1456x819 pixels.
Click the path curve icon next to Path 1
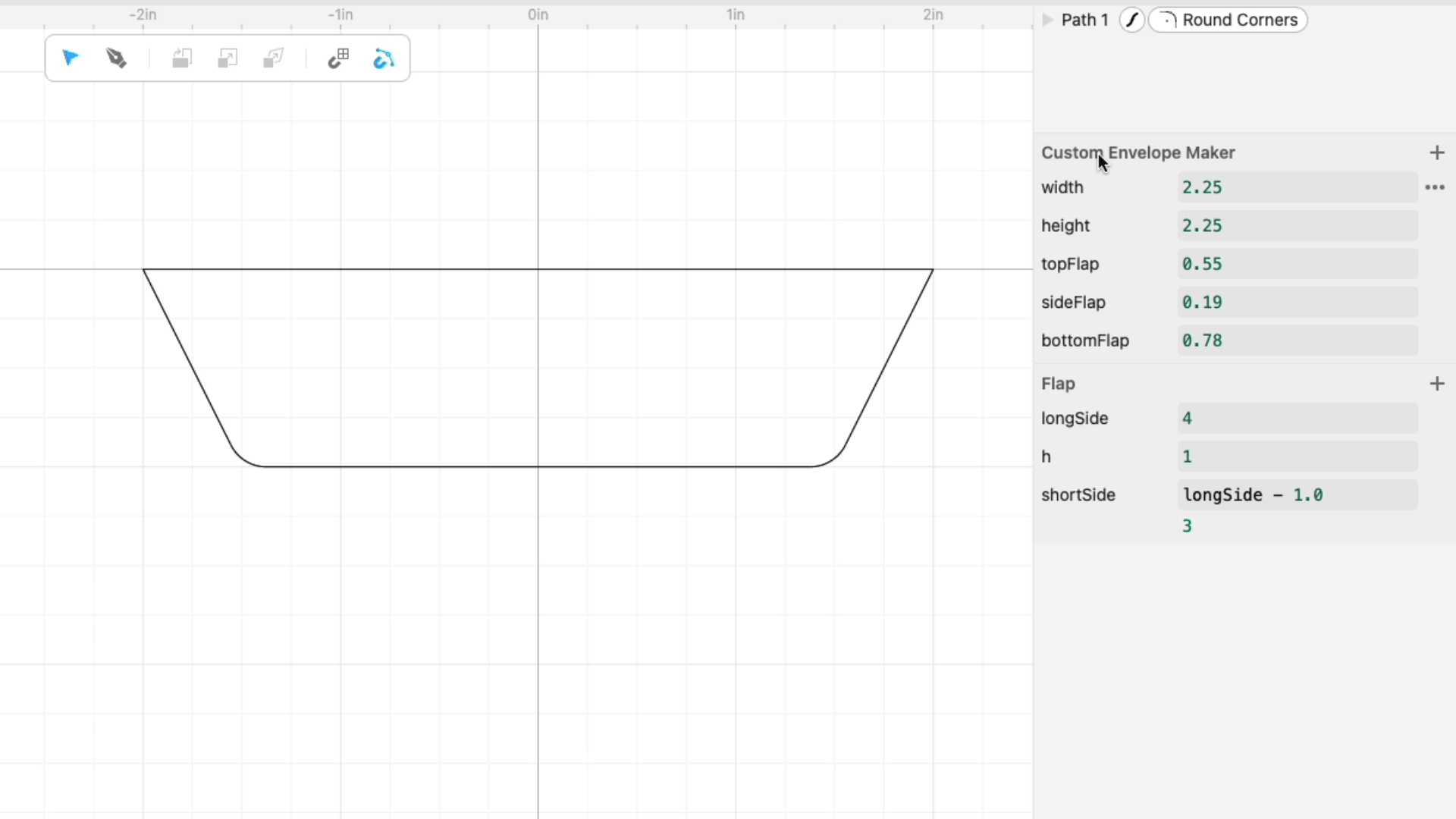coord(1131,20)
